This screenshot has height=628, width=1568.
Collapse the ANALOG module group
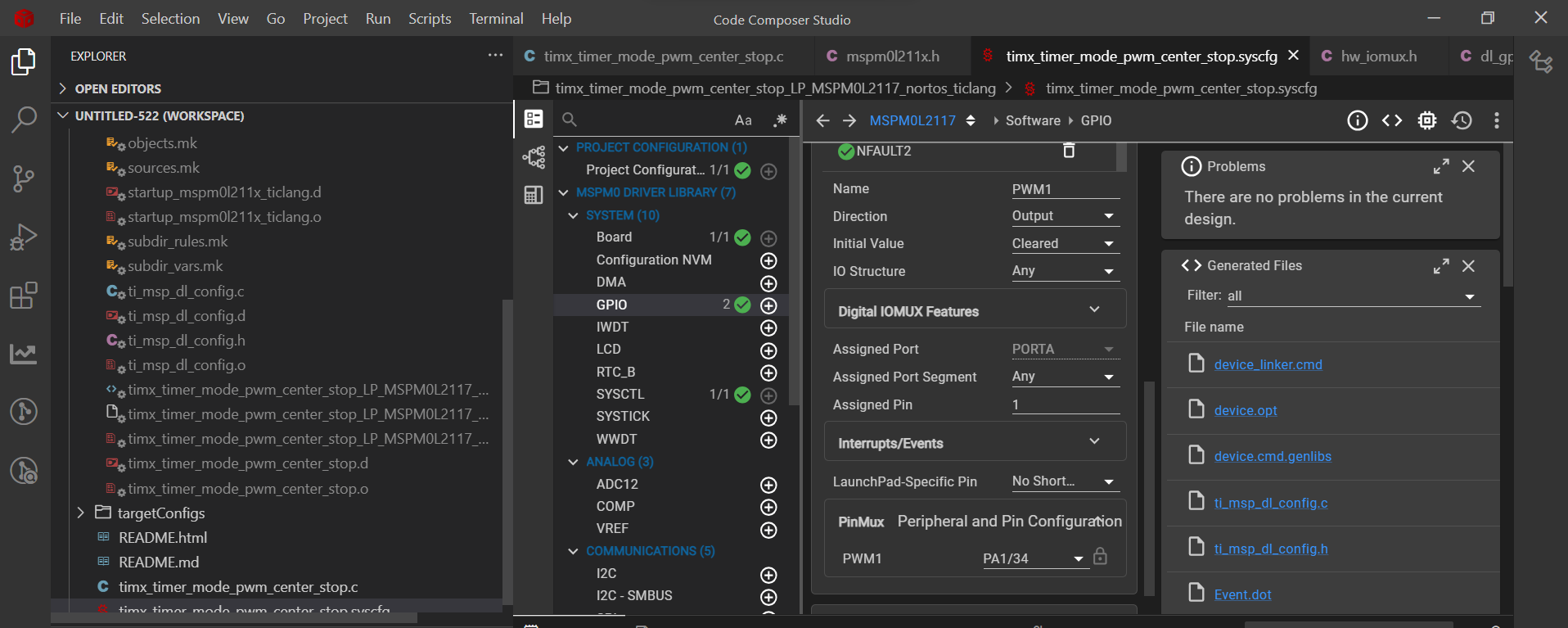tap(573, 462)
